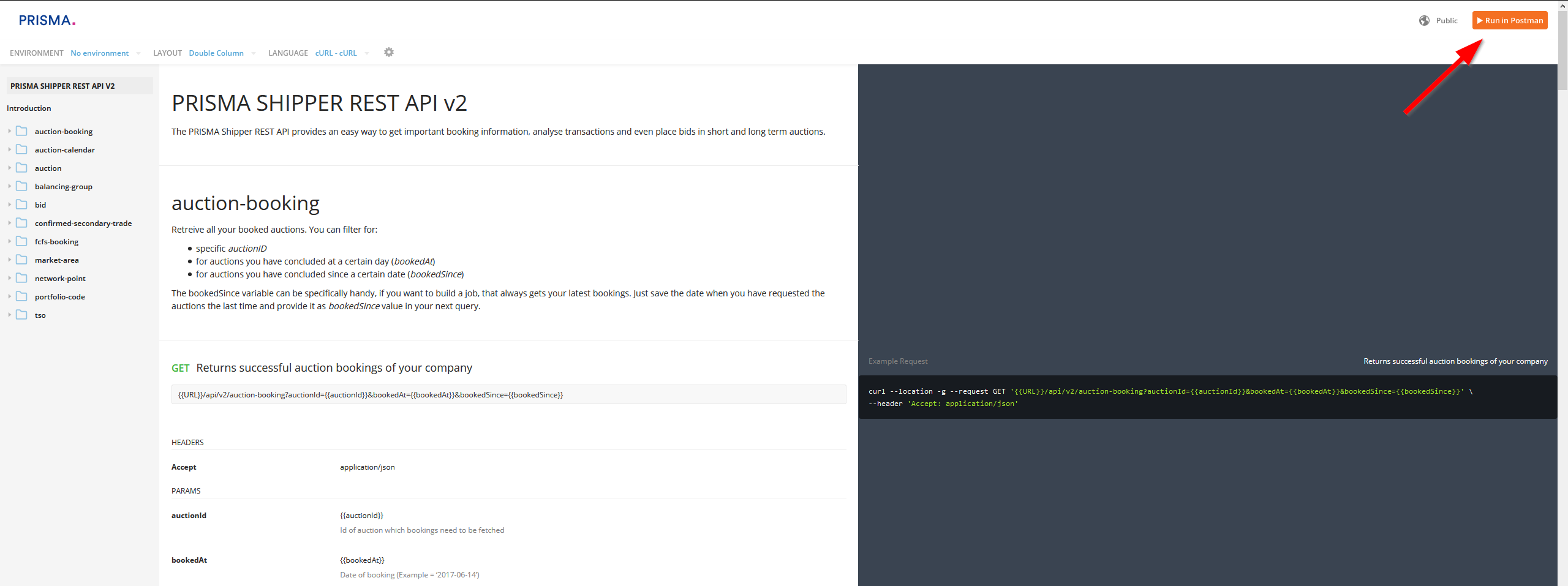Click the settings gear icon
Image resolution: width=1568 pixels, height=586 pixels.
(389, 53)
